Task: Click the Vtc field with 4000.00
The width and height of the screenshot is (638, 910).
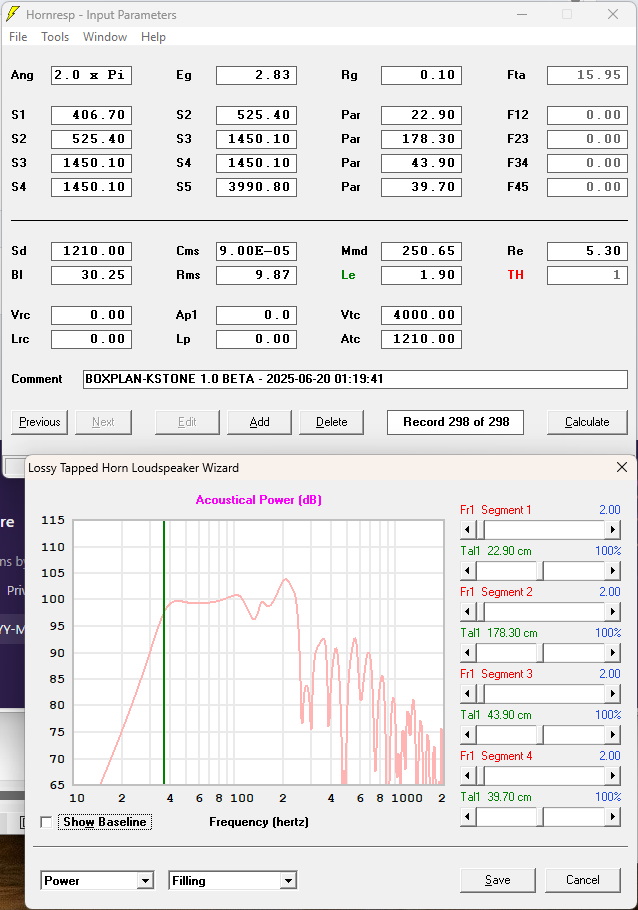Action: [421, 315]
